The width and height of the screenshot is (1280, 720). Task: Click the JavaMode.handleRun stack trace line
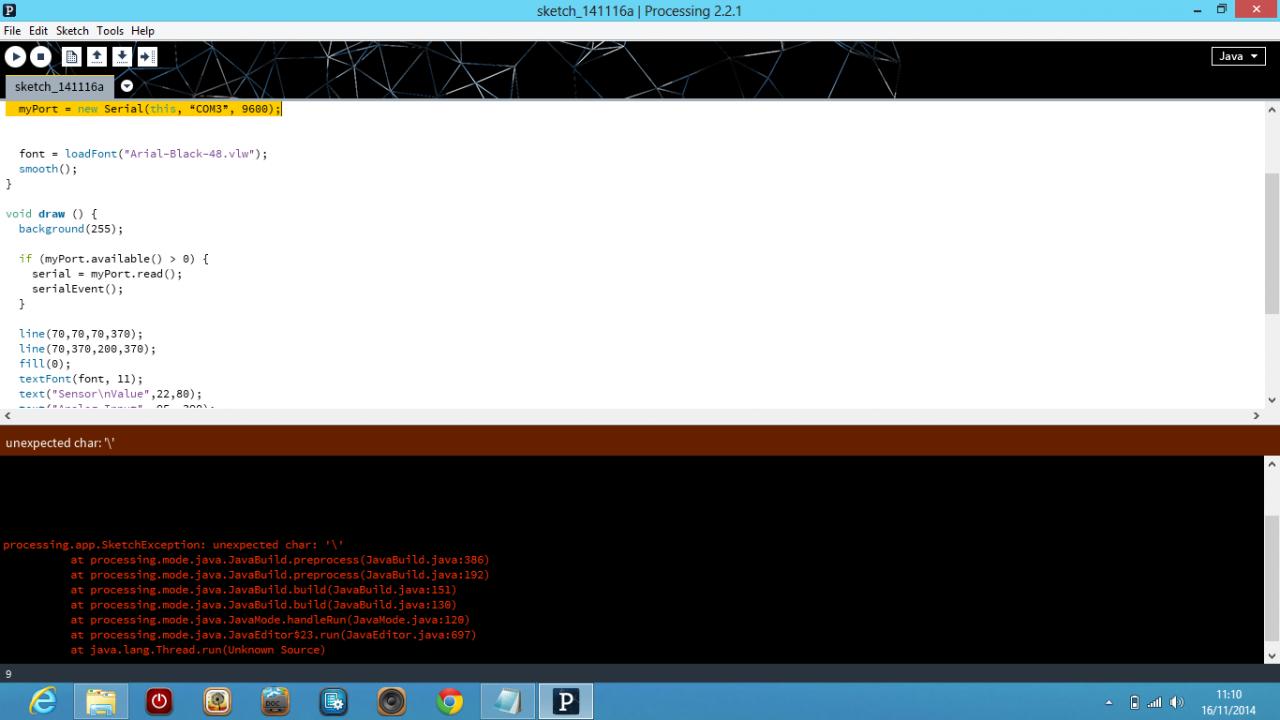click(270, 620)
